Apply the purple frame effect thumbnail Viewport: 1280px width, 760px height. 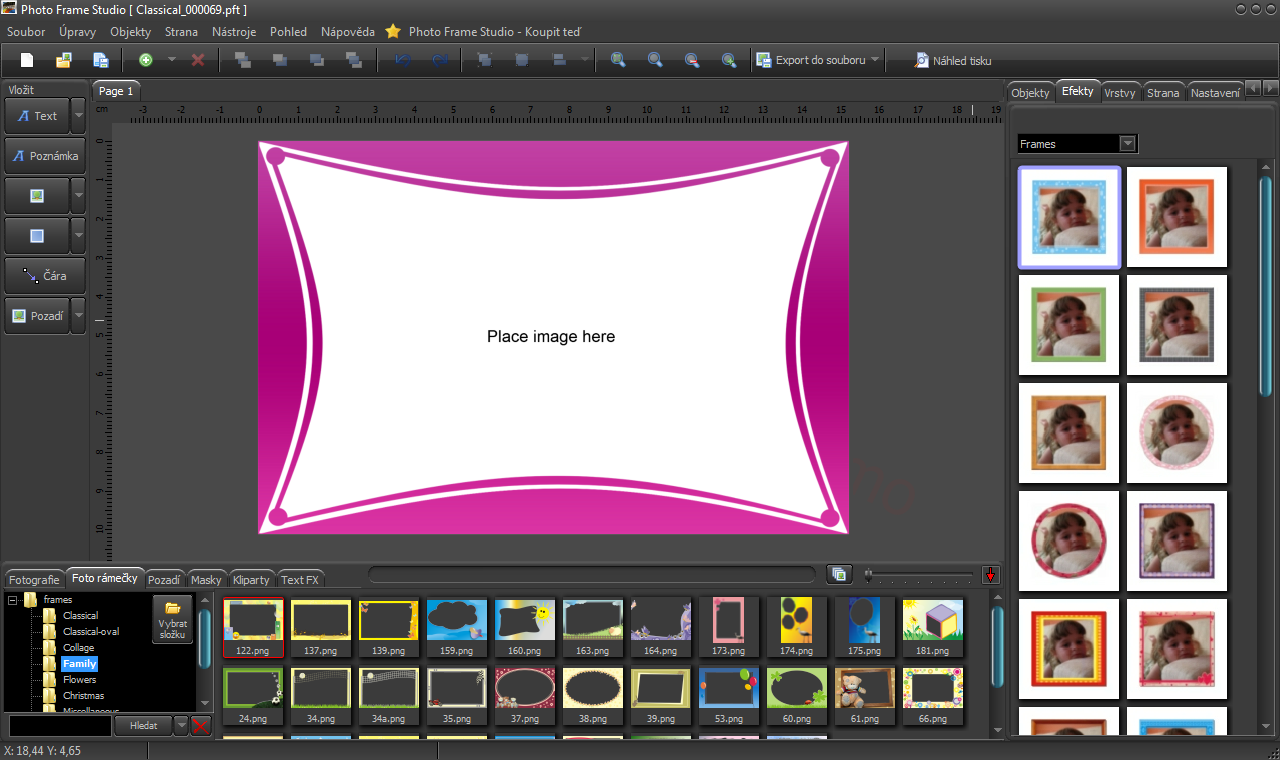tap(1177, 541)
